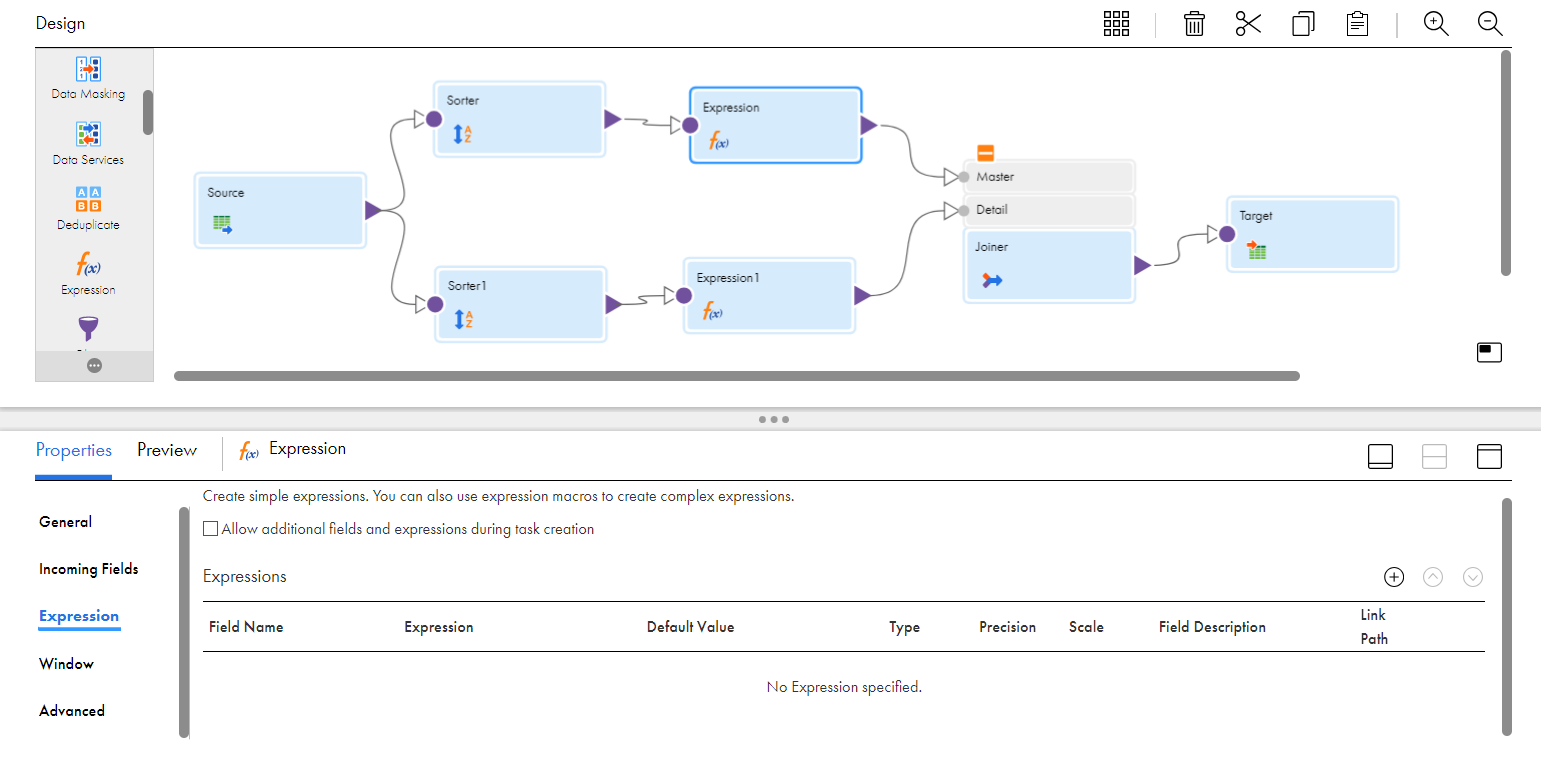This screenshot has height=761, width=1541.
Task: Move expression up with up-arrow icon
Action: (x=1433, y=577)
